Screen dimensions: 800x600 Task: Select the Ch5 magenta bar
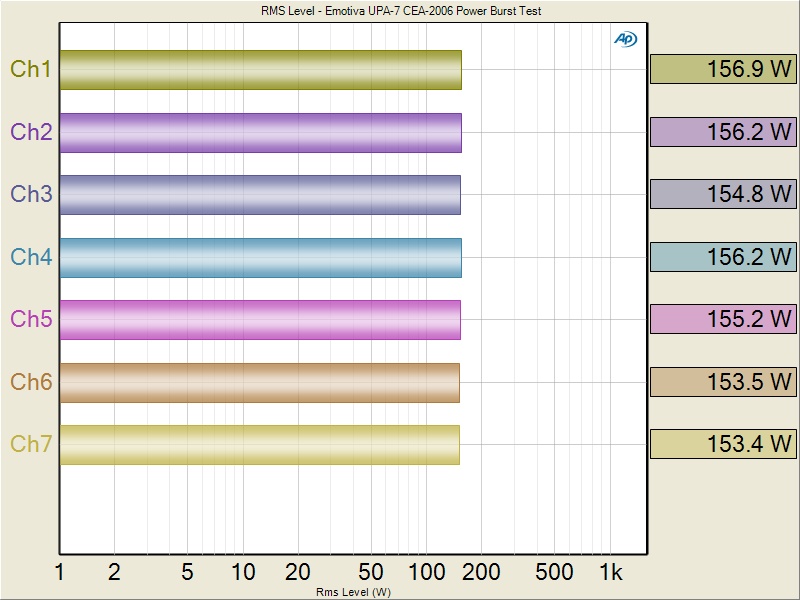click(260, 319)
